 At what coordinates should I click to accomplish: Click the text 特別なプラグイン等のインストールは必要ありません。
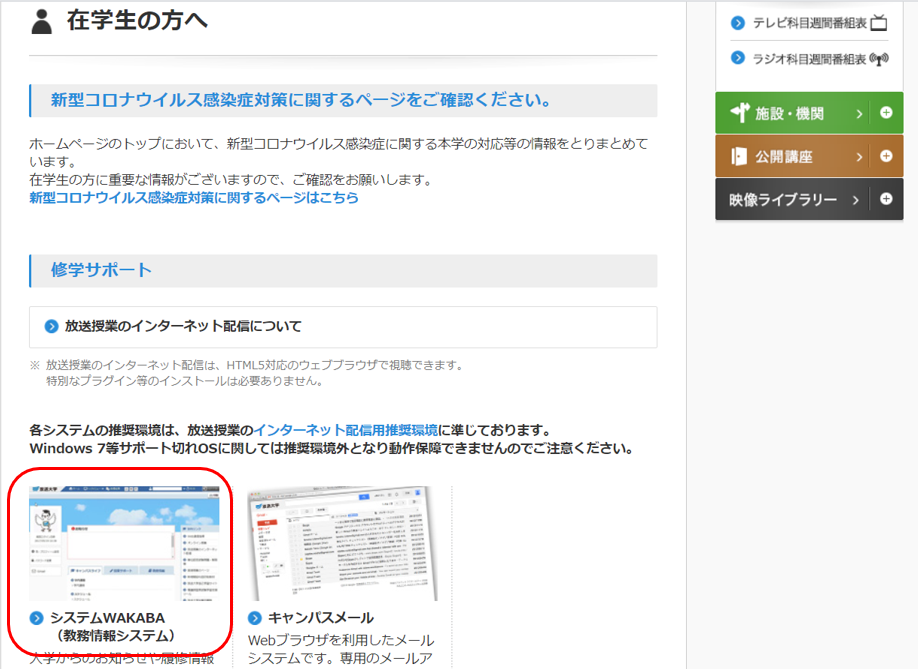(184, 381)
